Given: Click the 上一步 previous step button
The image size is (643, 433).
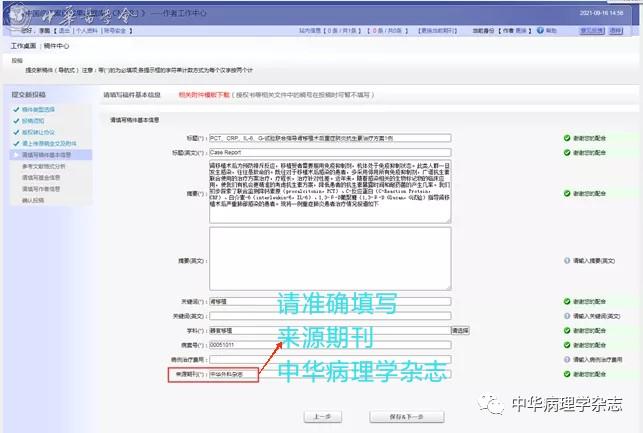Looking at the screenshot, I should click(322, 417).
